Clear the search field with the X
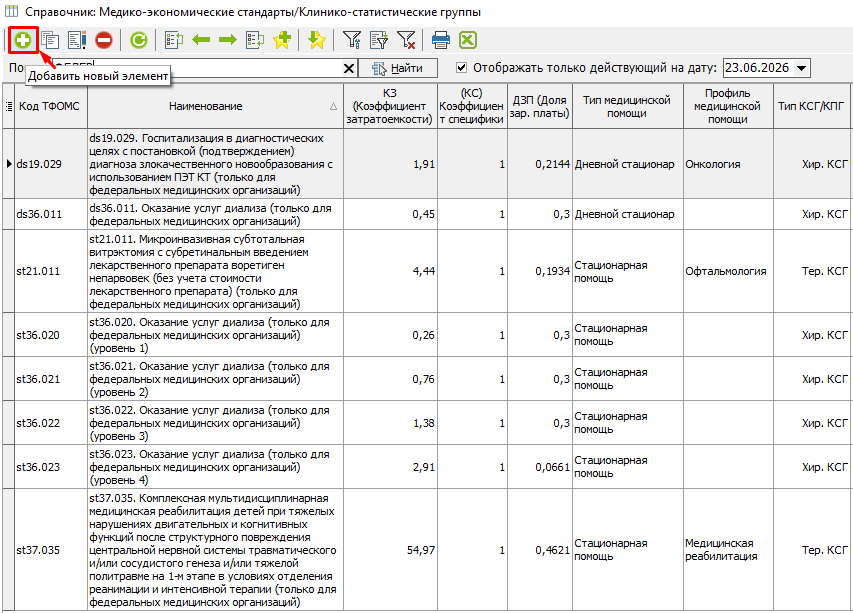Viewport: 853px width, 613px height. point(349,69)
